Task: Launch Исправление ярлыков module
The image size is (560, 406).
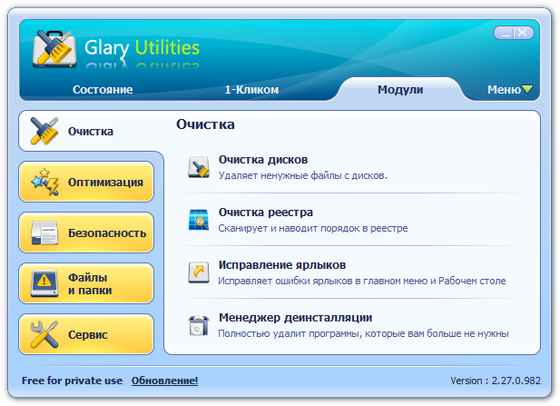Action: pos(282,265)
